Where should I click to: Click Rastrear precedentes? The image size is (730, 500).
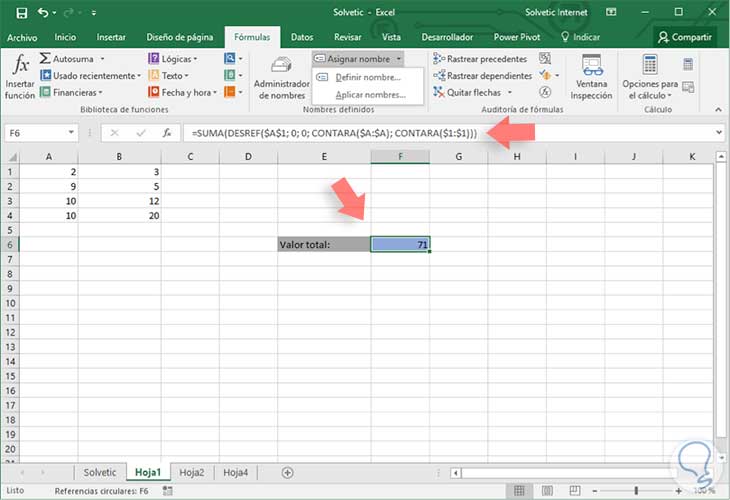(x=480, y=59)
